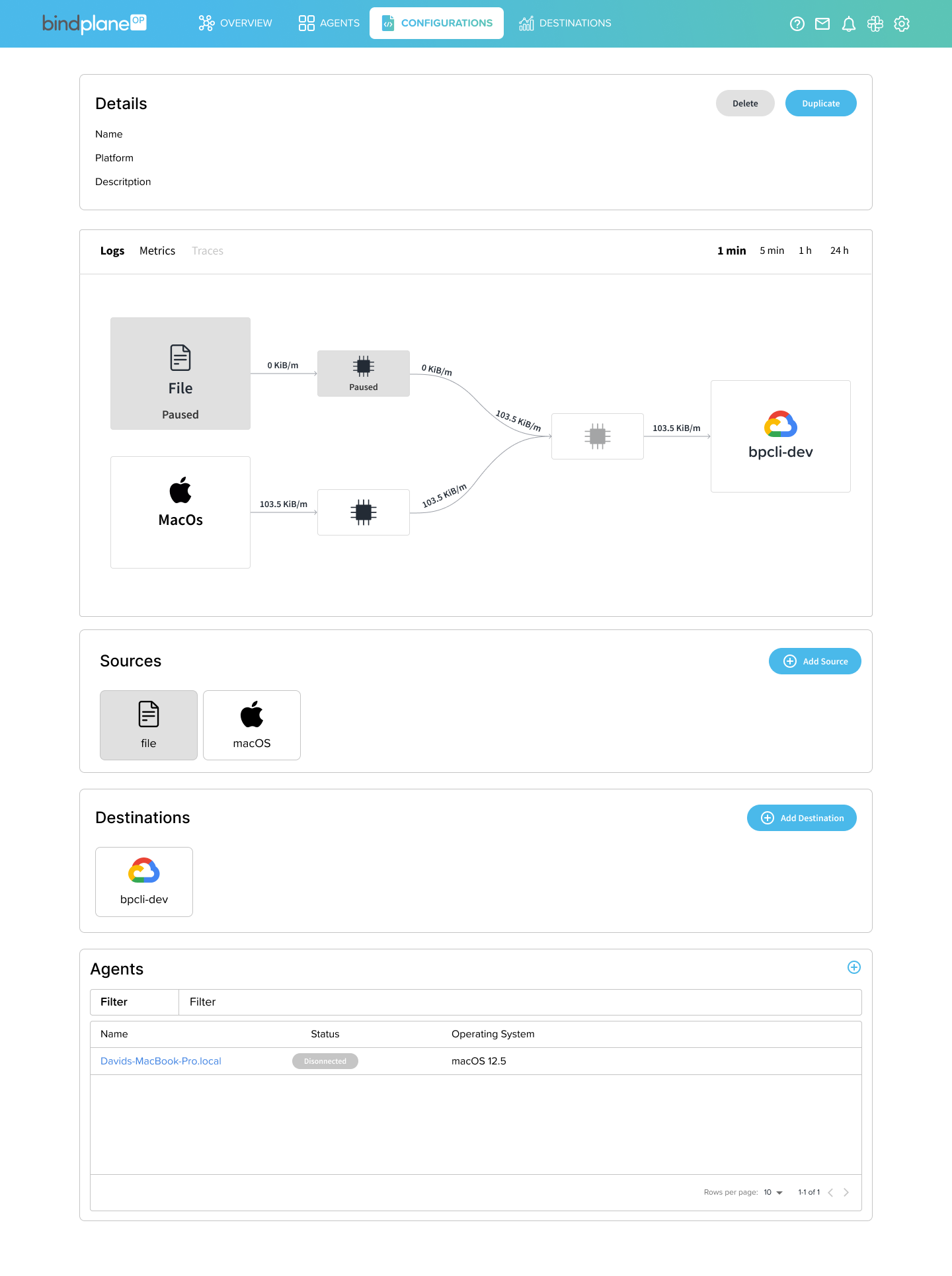
Task: Open the help question mark icon
Action: 797,24
